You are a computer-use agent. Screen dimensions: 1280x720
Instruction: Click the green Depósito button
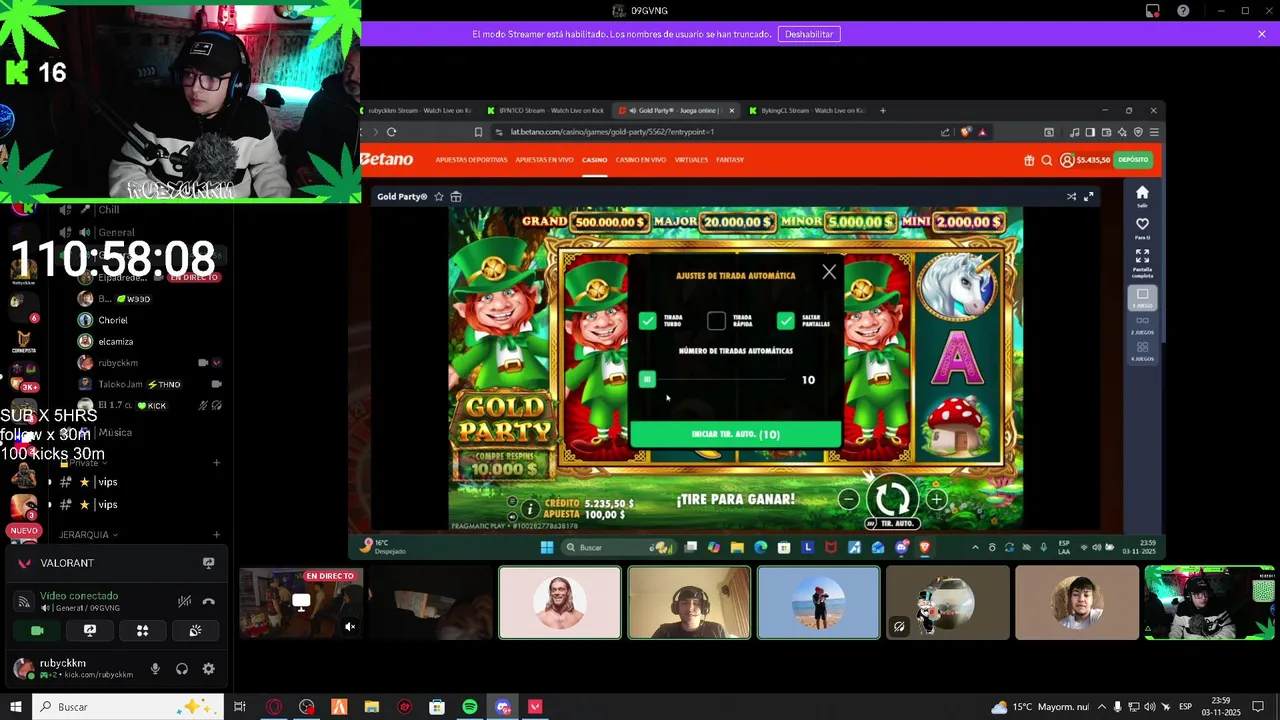click(1133, 160)
